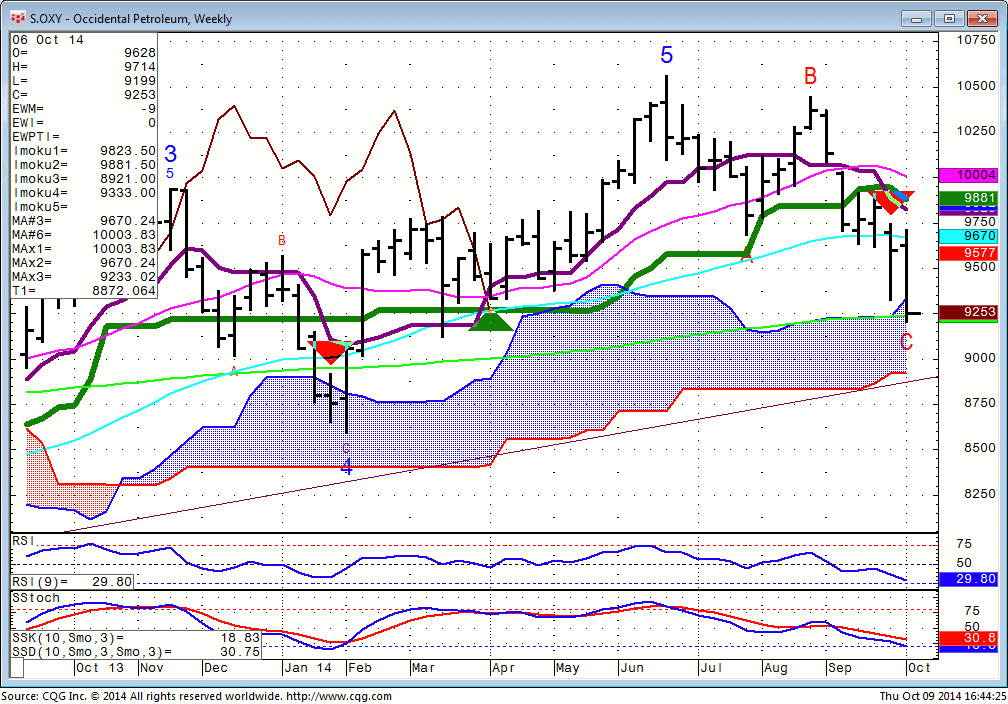Click the 'O= 9628' open value row
The width and height of the screenshot is (1008, 704).
(84, 53)
